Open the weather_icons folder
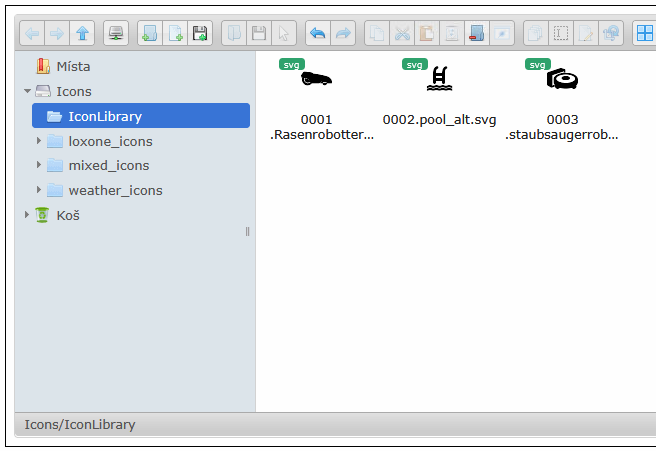The image size is (656, 451). click(105, 190)
